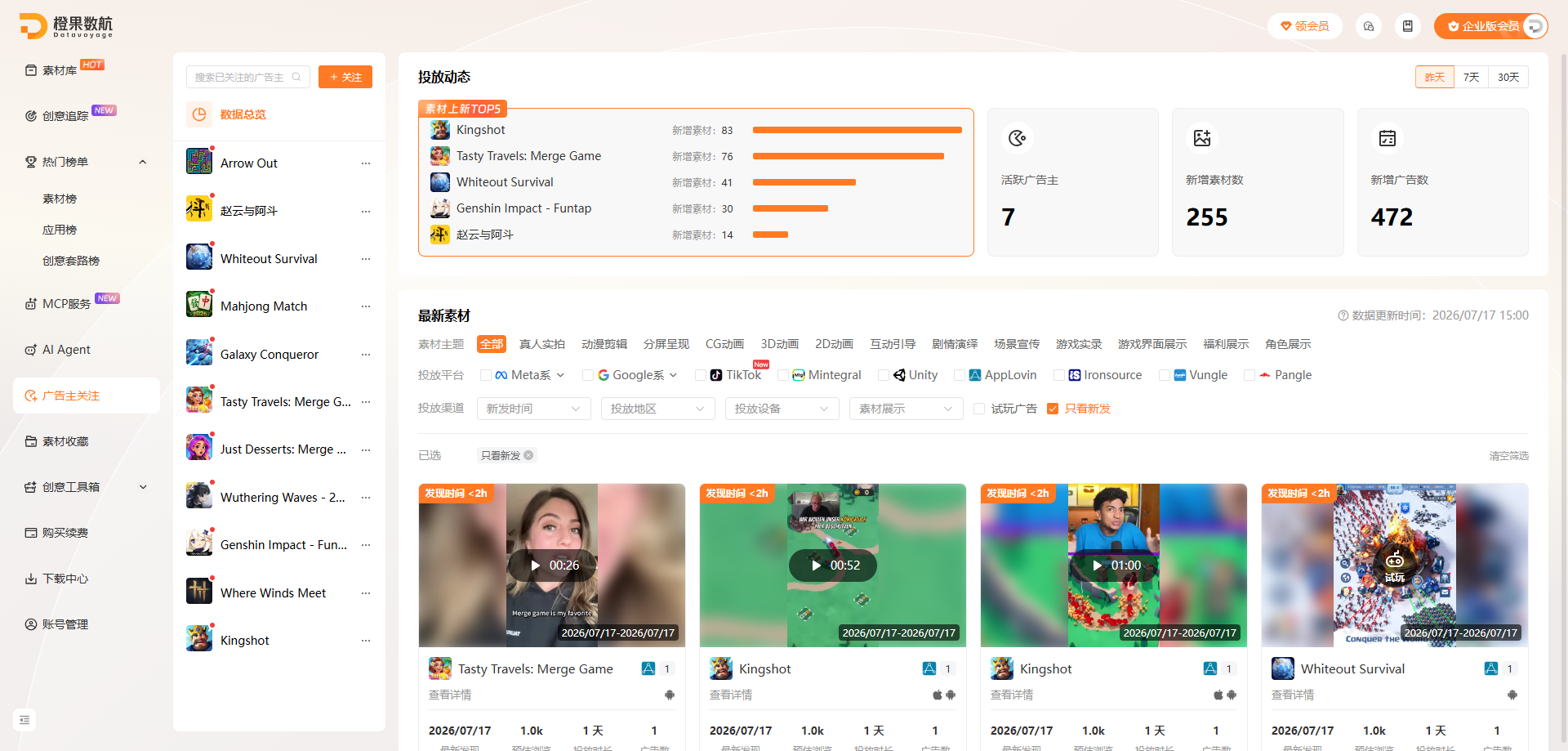
Task: Open 素材榜 under 热门榜单
Action: pyautogui.click(x=60, y=199)
